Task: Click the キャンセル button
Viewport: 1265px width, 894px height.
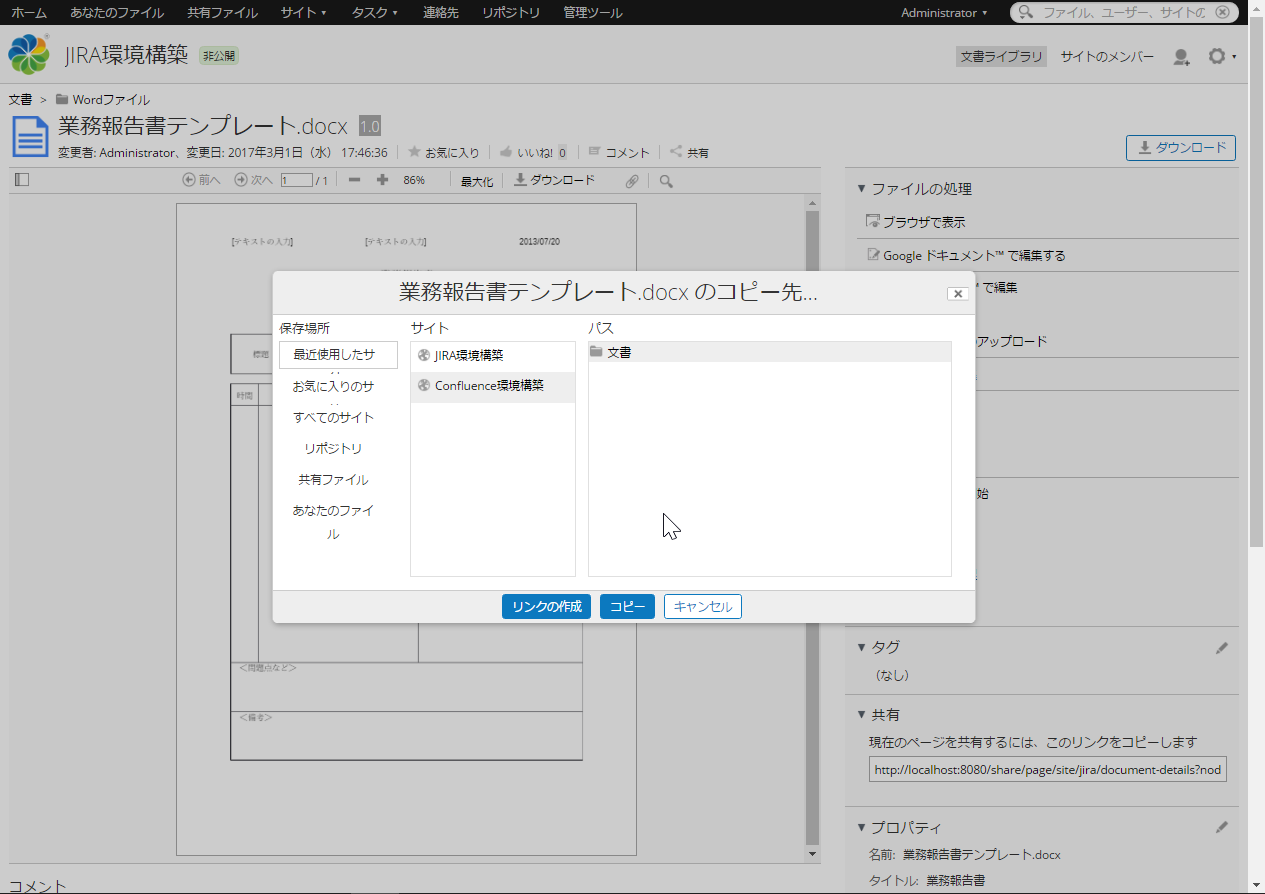Action: 703,606
